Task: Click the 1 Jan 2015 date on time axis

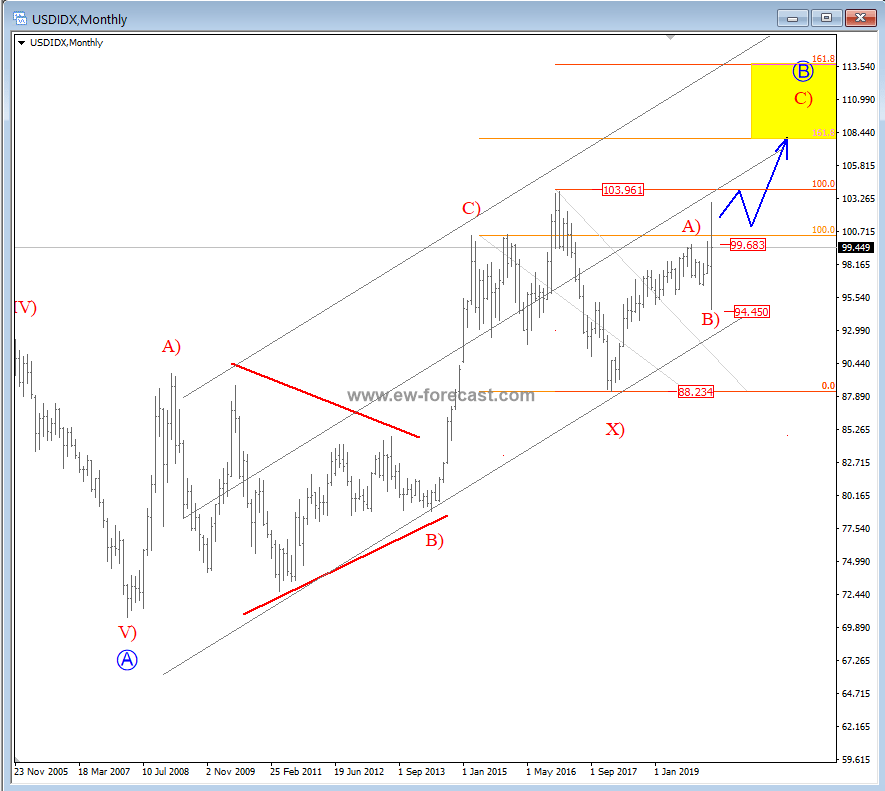Action: pyautogui.click(x=485, y=772)
